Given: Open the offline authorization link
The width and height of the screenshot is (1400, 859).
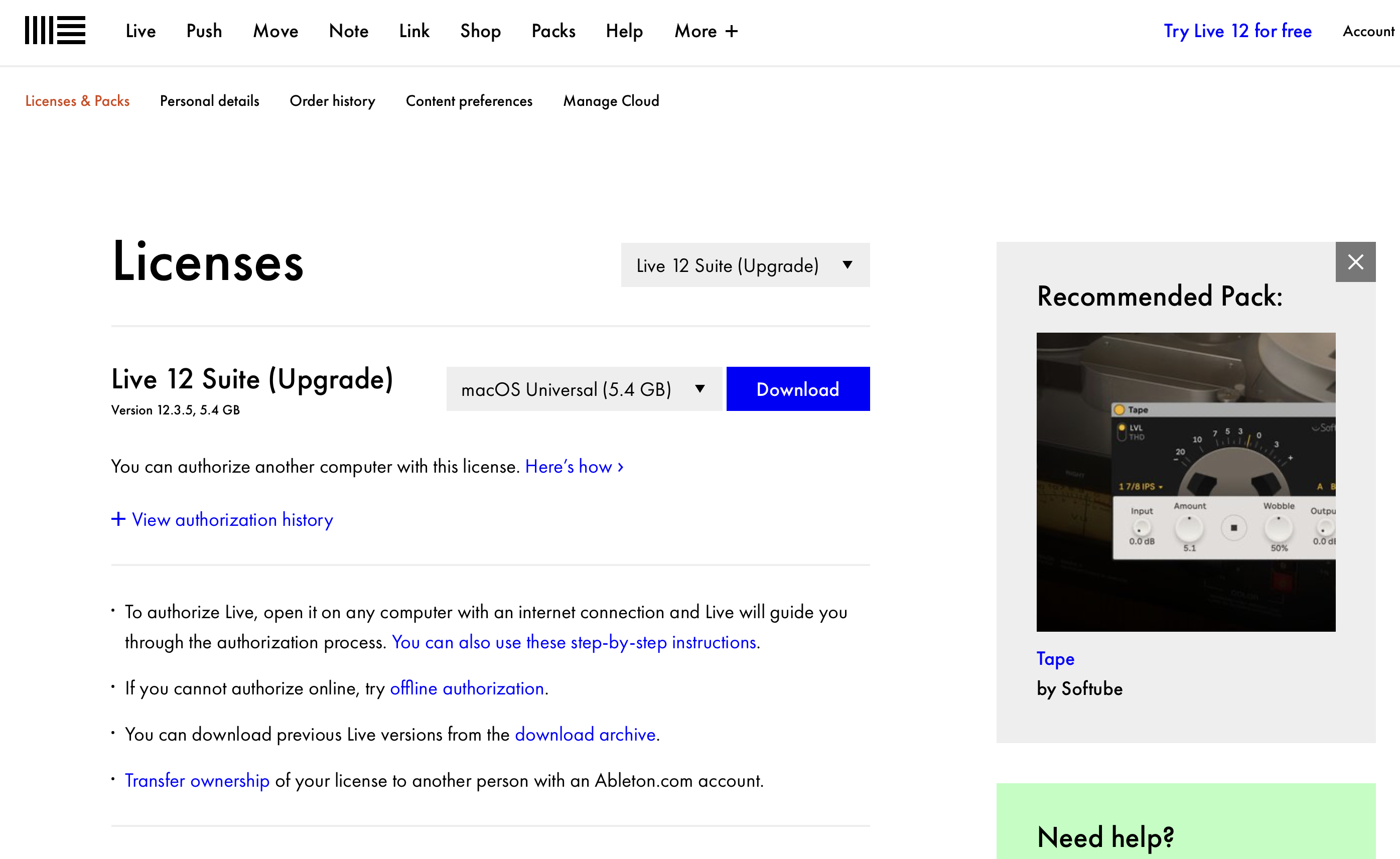Looking at the screenshot, I should tap(467, 688).
